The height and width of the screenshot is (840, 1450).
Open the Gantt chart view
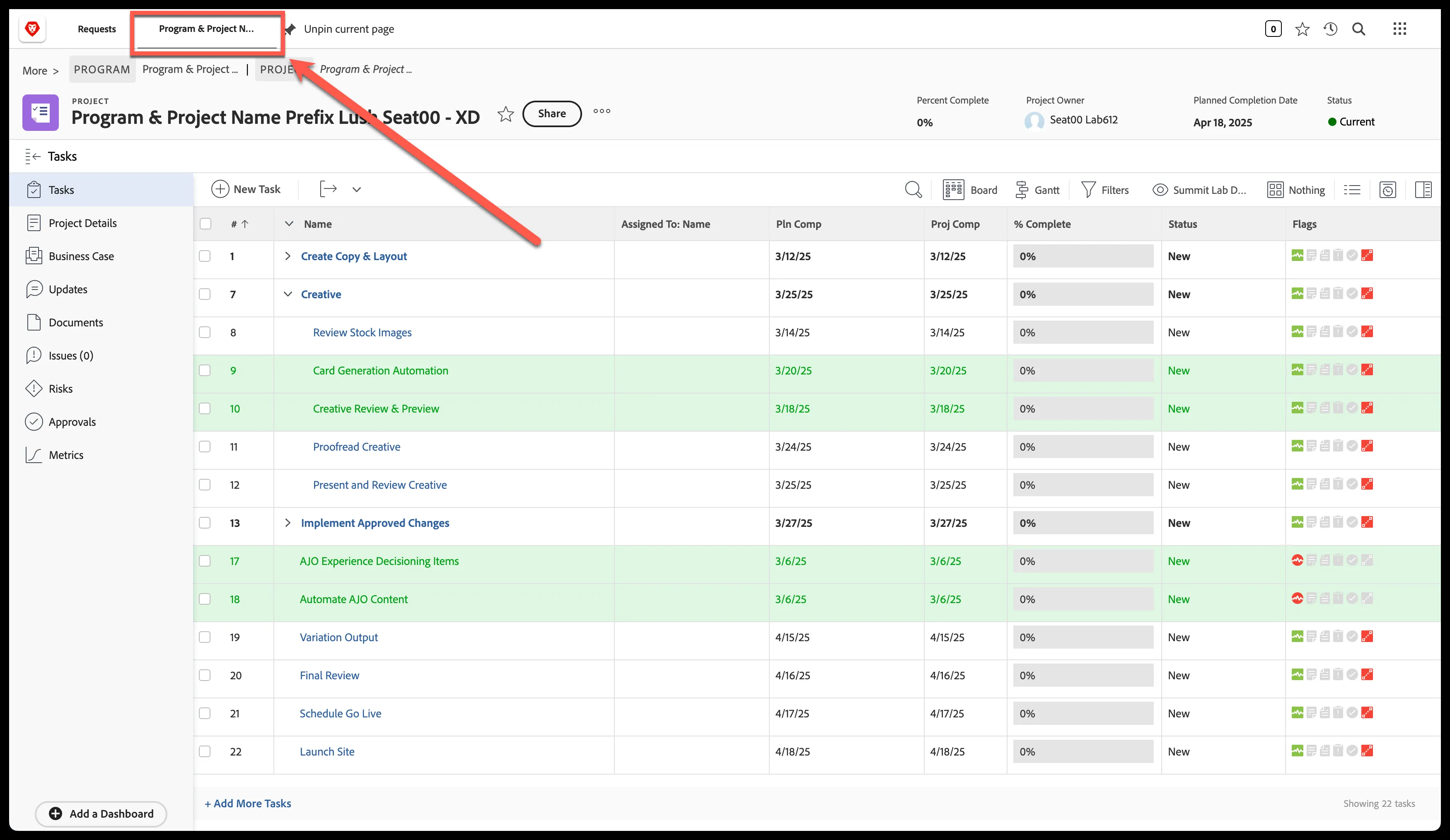click(x=1037, y=190)
